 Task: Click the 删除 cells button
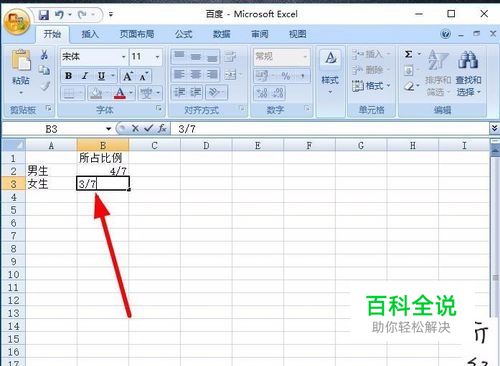click(x=371, y=70)
